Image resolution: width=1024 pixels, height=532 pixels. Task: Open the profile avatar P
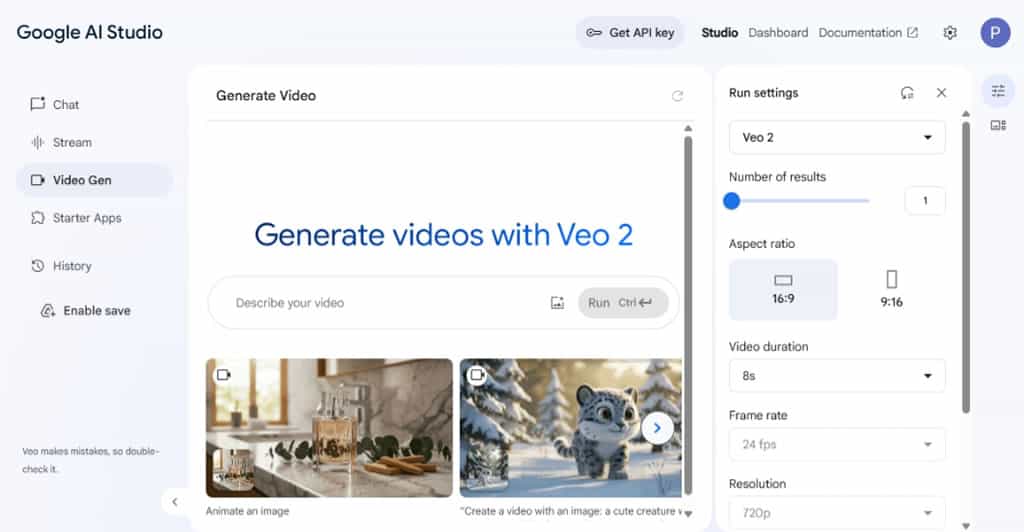point(995,33)
